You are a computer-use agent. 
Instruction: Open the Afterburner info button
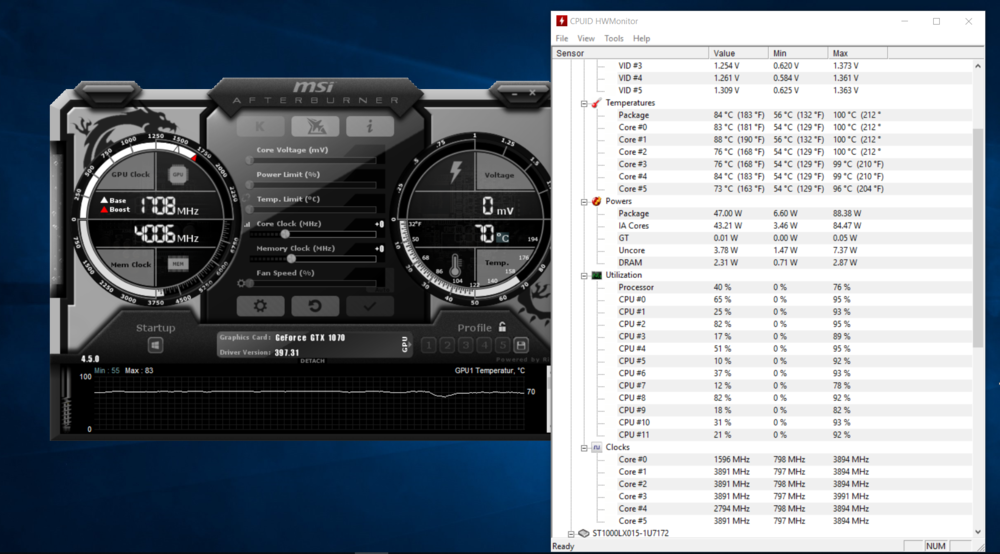click(370, 126)
